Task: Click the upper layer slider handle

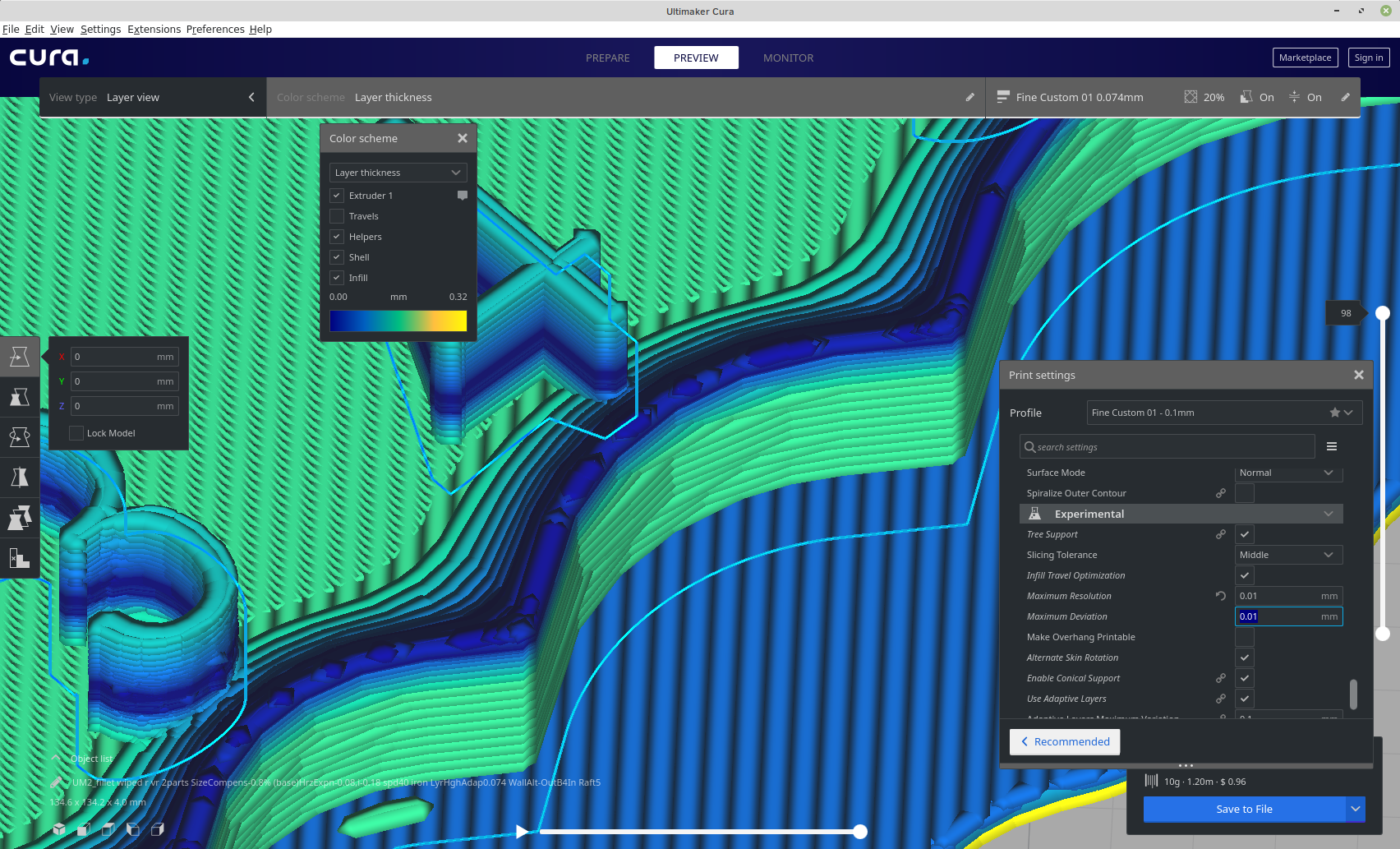Action: coord(1383,313)
